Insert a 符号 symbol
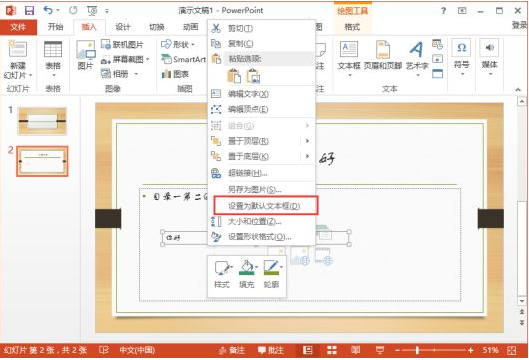529x360 pixels. point(461,57)
